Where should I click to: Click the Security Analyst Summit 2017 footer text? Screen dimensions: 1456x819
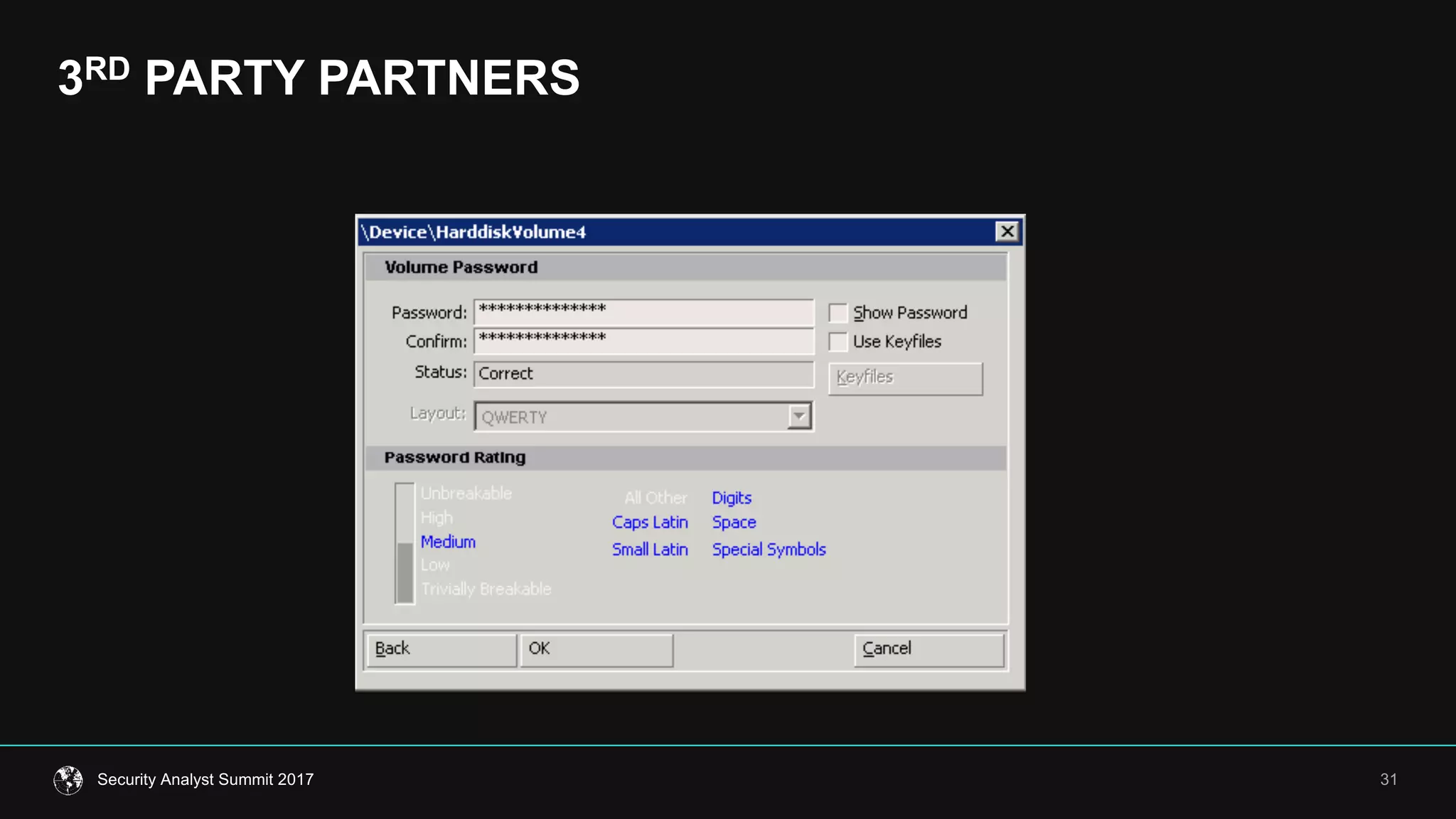coord(205,780)
